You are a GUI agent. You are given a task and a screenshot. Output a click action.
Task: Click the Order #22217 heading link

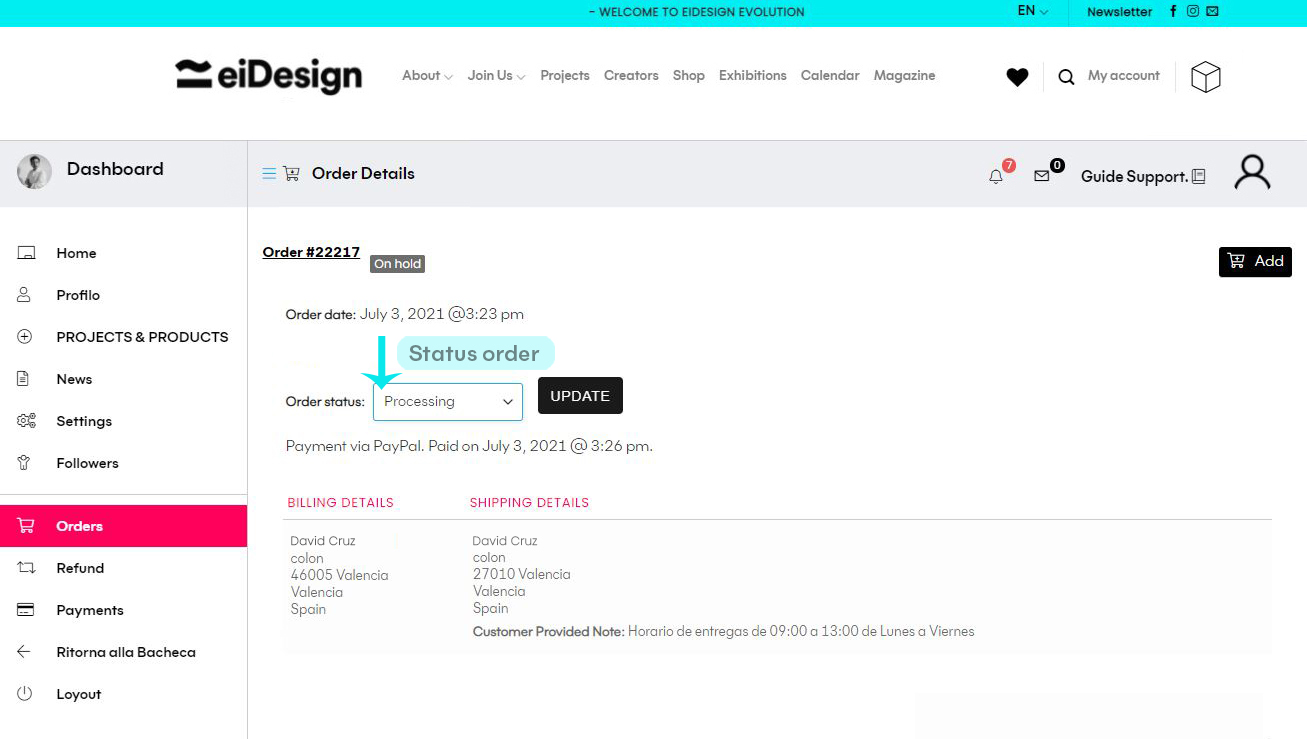pyautogui.click(x=311, y=252)
